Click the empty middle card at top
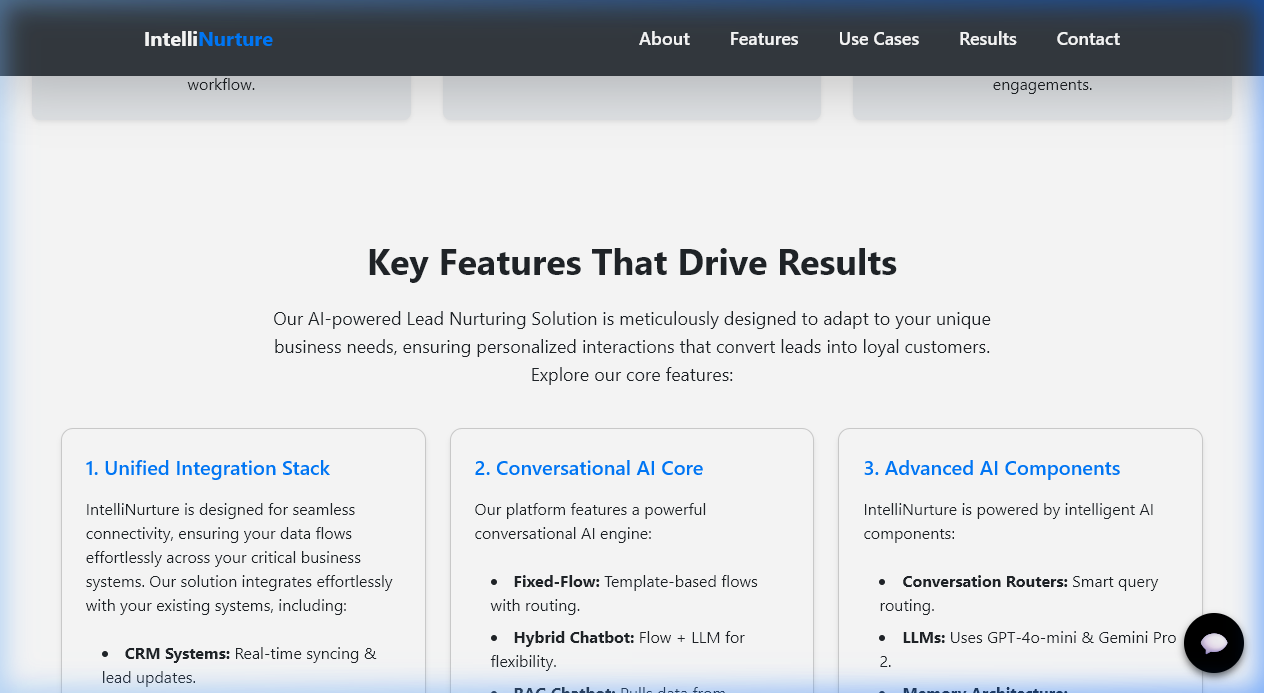Screen dimensions: 1264x693 (x=632, y=97)
